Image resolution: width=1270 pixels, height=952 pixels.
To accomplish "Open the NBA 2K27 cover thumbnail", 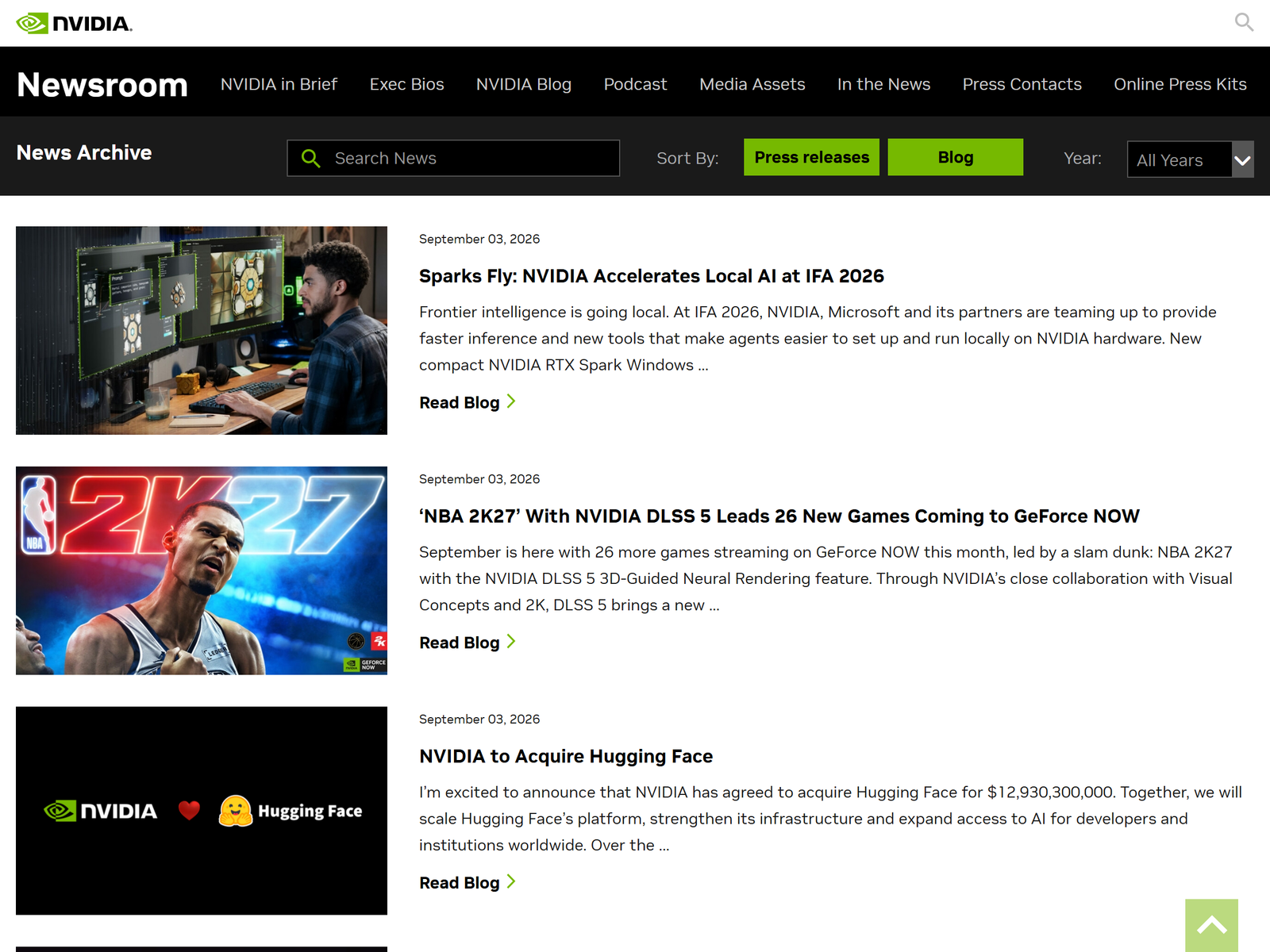I will click(x=202, y=570).
